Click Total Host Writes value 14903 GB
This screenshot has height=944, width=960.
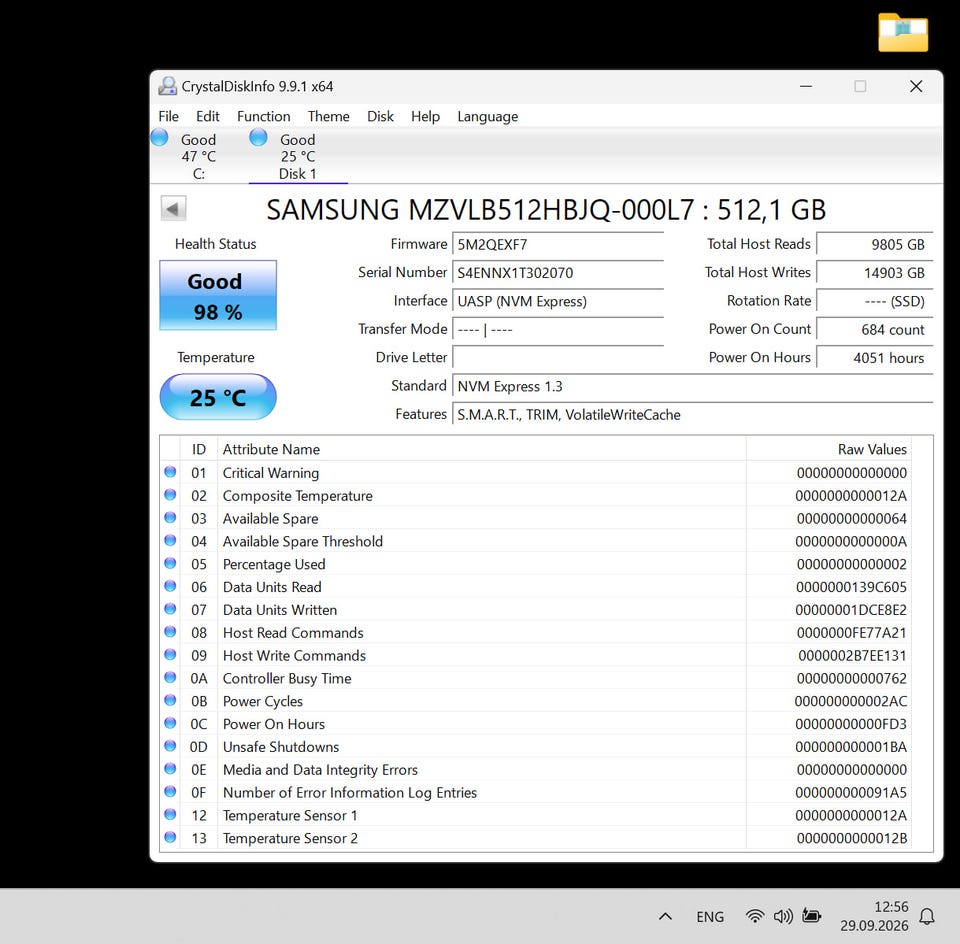point(874,272)
